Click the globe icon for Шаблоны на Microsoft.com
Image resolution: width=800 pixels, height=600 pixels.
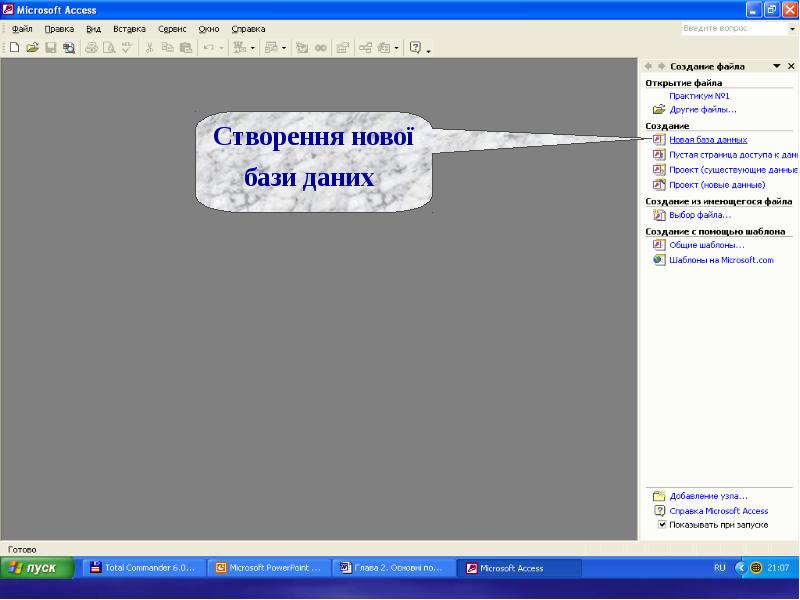[659, 260]
